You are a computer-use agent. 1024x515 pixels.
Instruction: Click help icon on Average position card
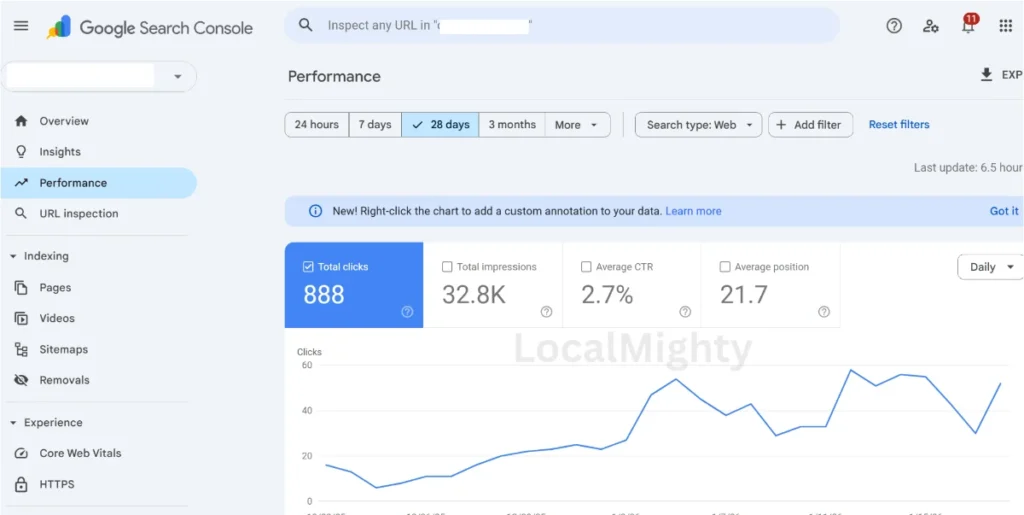(824, 312)
